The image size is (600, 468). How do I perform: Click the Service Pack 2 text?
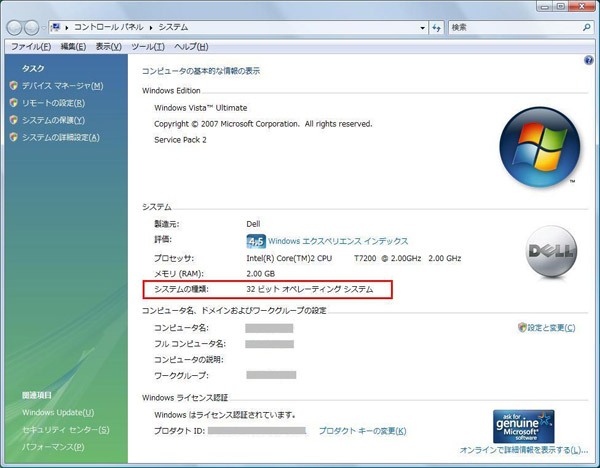point(180,140)
